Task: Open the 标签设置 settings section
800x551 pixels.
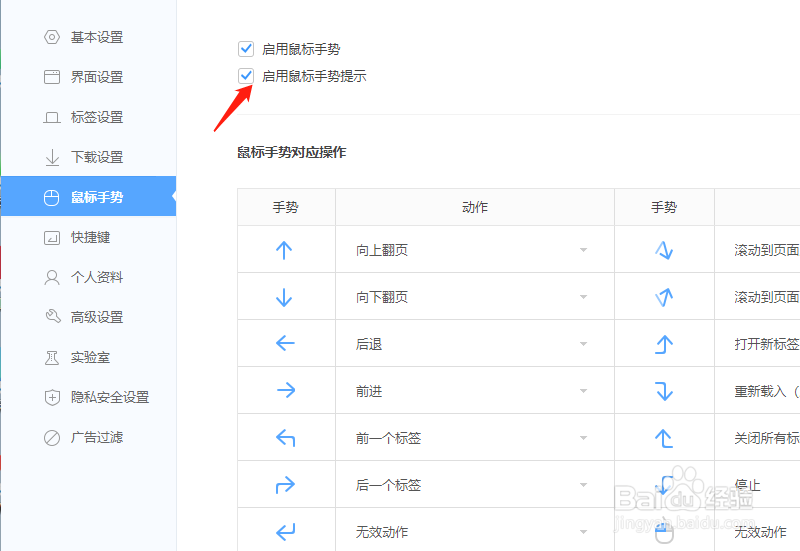Action: [x=89, y=117]
